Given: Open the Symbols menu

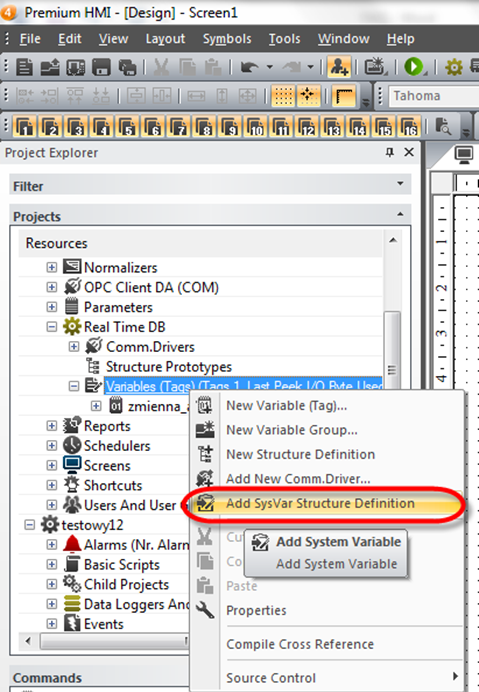Looking at the screenshot, I should (x=227, y=39).
